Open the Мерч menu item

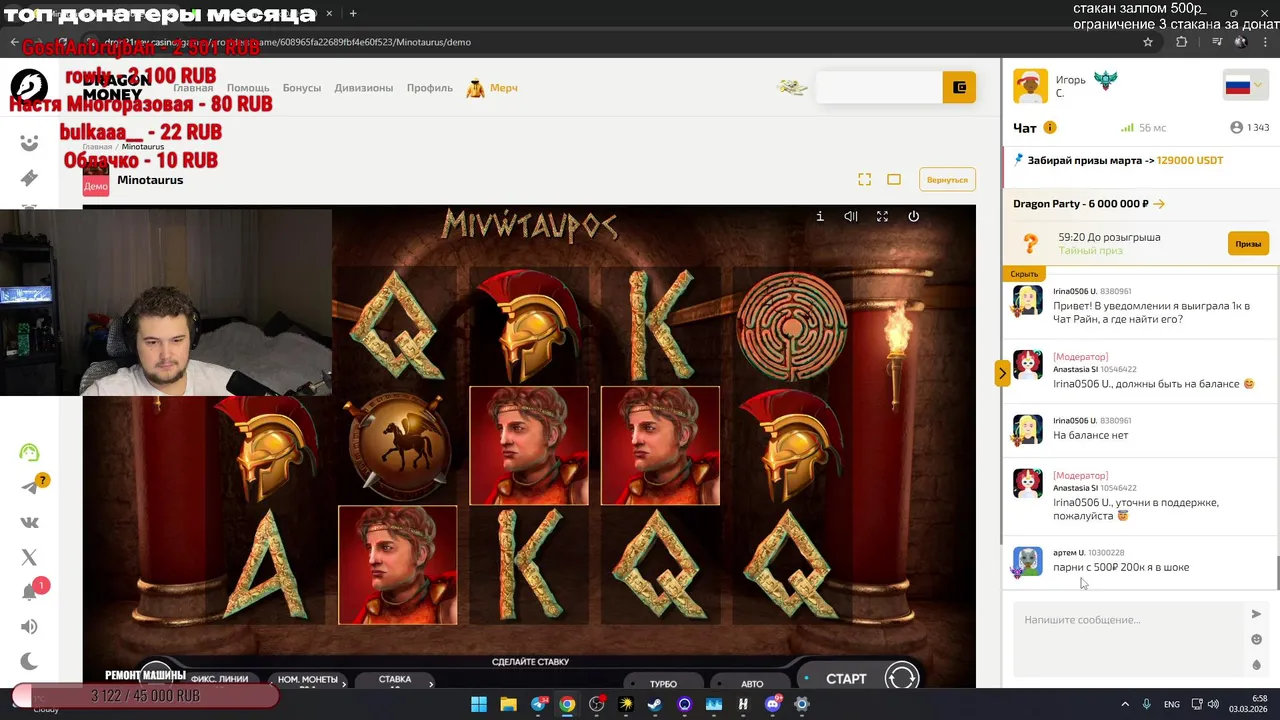click(x=492, y=88)
